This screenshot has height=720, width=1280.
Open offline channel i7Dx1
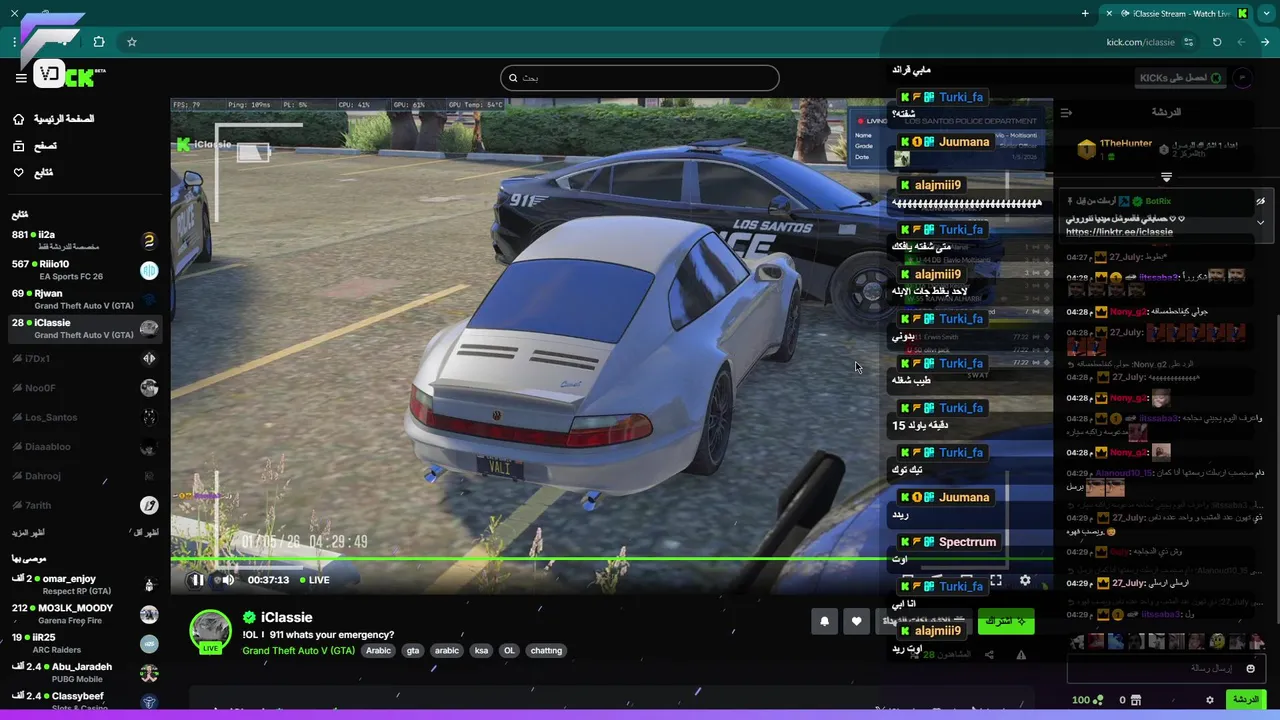(x=85, y=358)
